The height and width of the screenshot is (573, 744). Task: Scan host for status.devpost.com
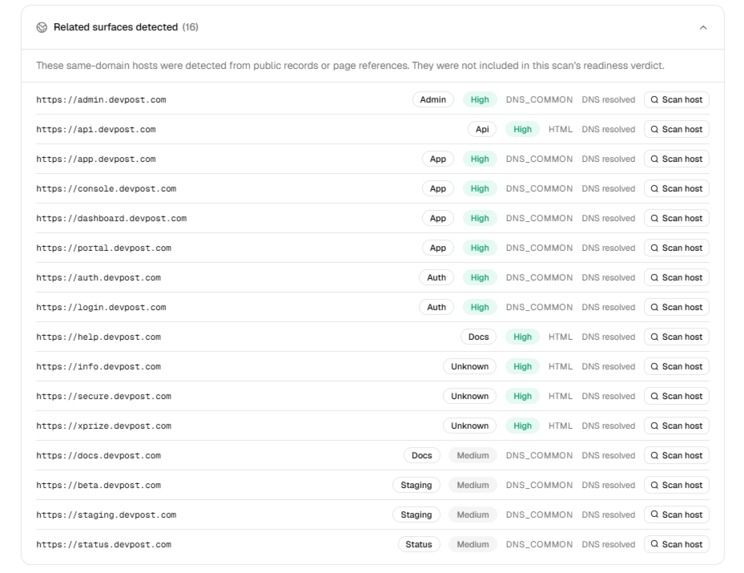(676, 545)
